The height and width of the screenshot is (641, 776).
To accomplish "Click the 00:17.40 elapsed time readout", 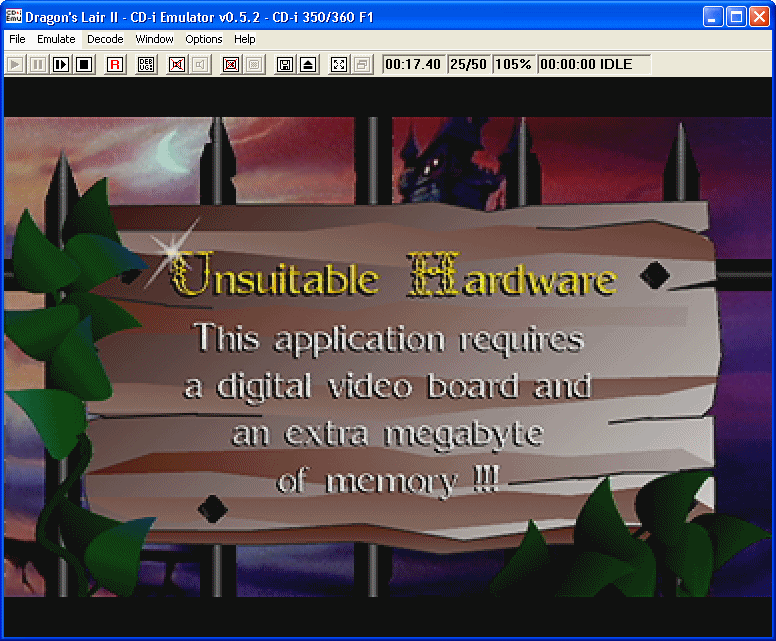I will click(x=413, y=64).
